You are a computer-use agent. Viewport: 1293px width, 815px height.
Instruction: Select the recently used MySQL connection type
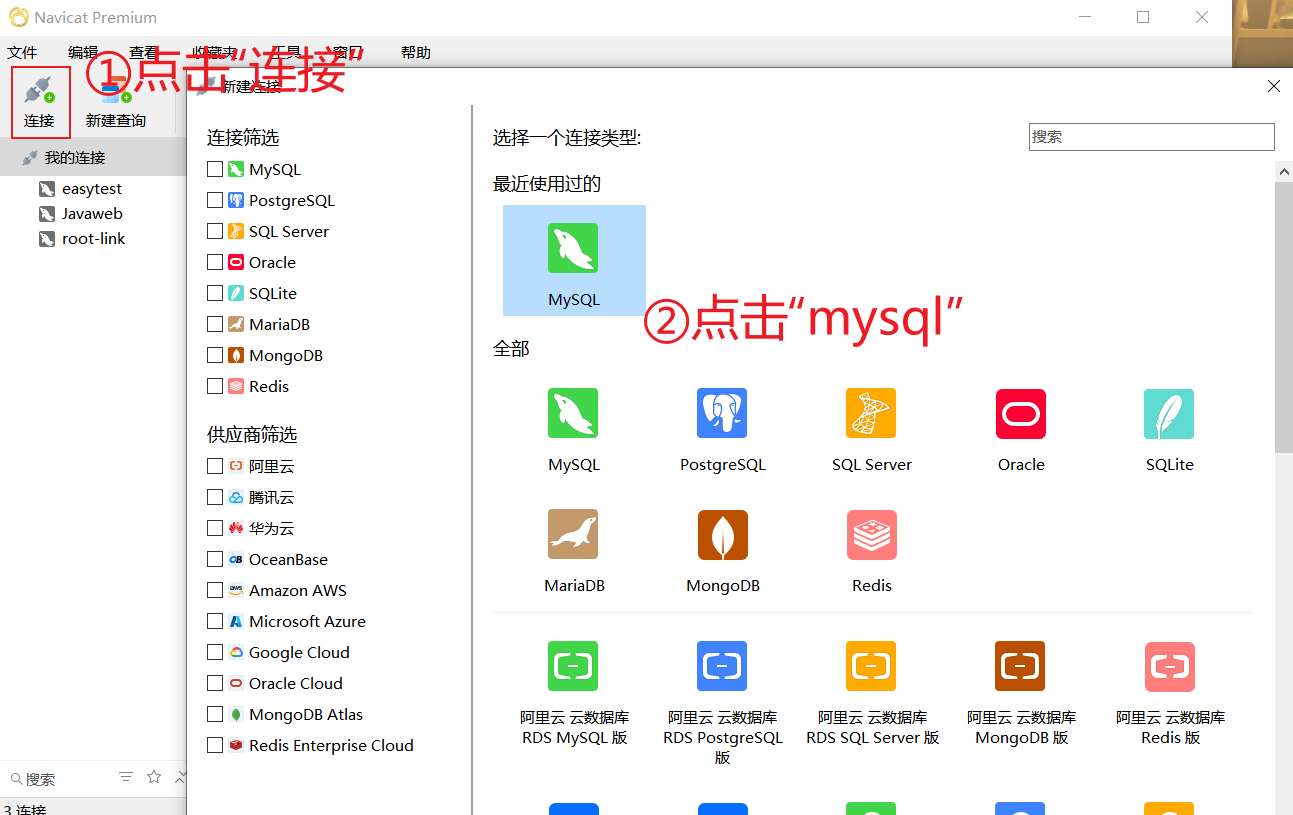tap(574, 261)
